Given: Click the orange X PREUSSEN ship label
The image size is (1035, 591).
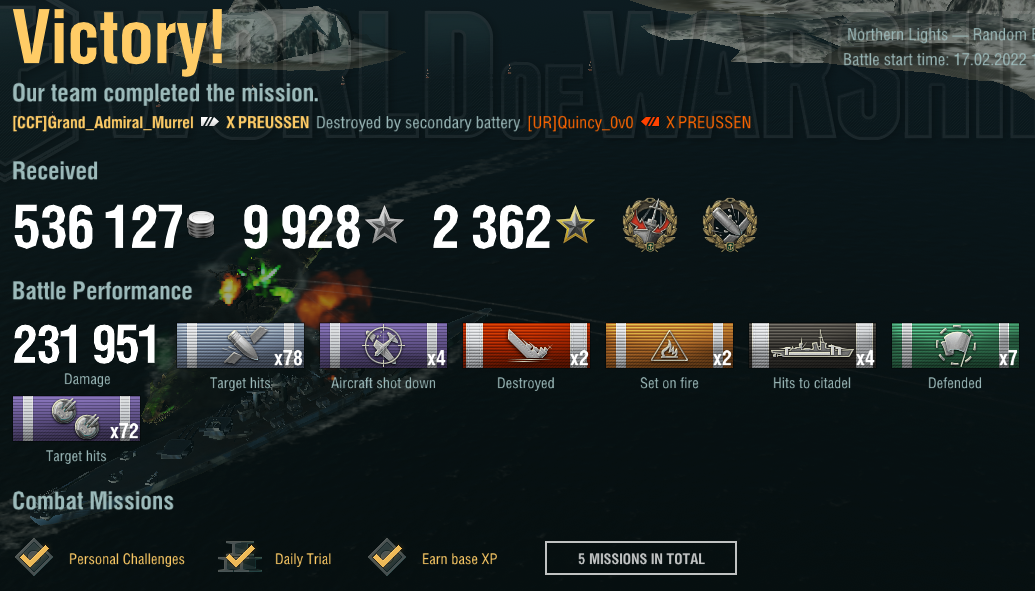Looking at the screenshot, I should (708, 123).
